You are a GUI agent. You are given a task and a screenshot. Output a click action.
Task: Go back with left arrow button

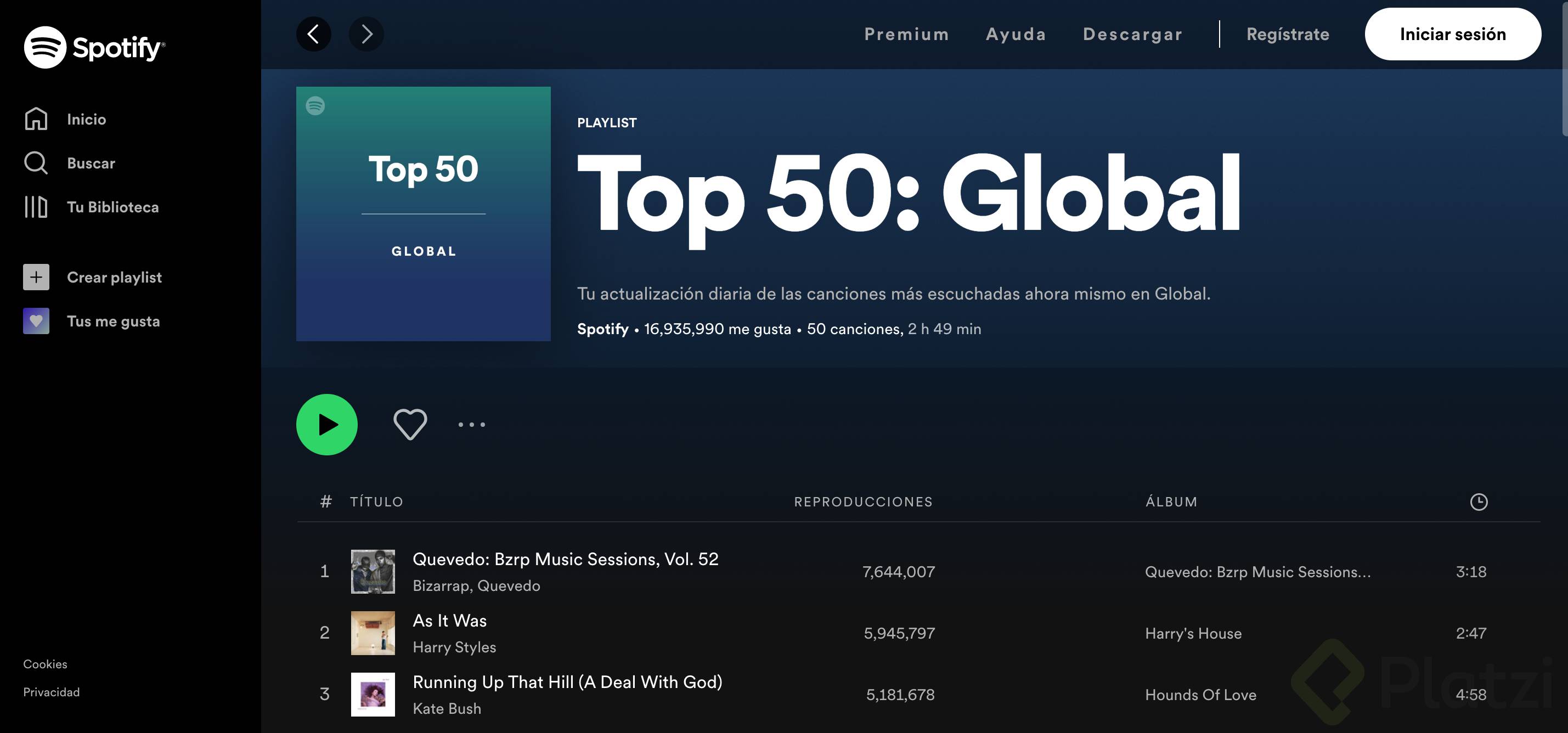[313, 34]
